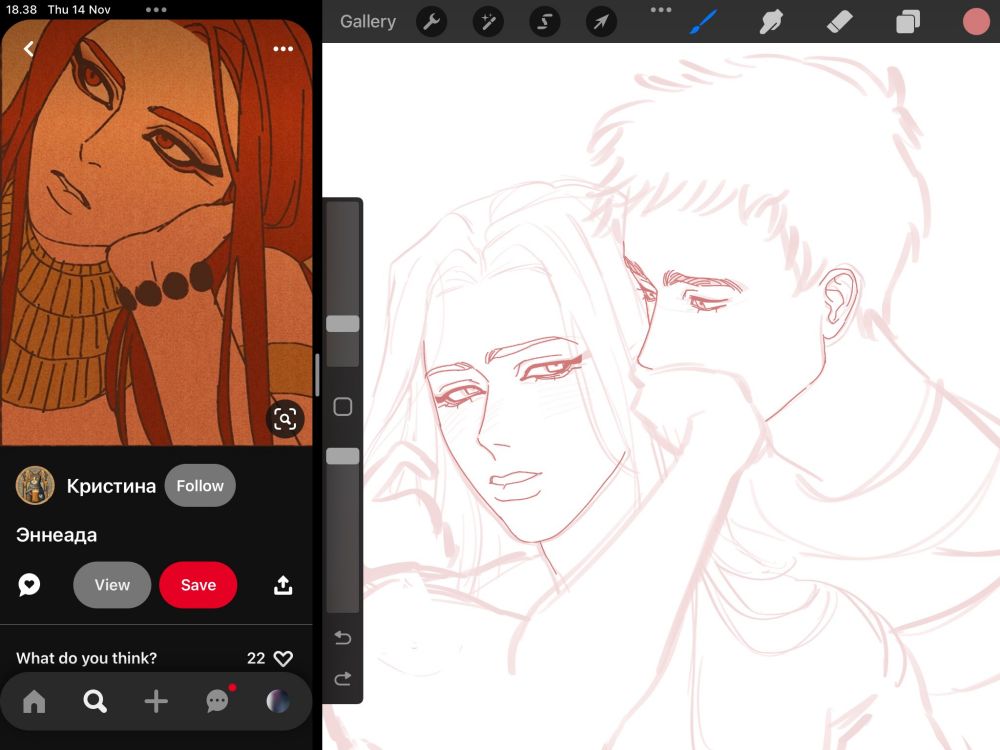Adjust the brush size slider handle
The image size is (1000, 750).
pos(342,324)
